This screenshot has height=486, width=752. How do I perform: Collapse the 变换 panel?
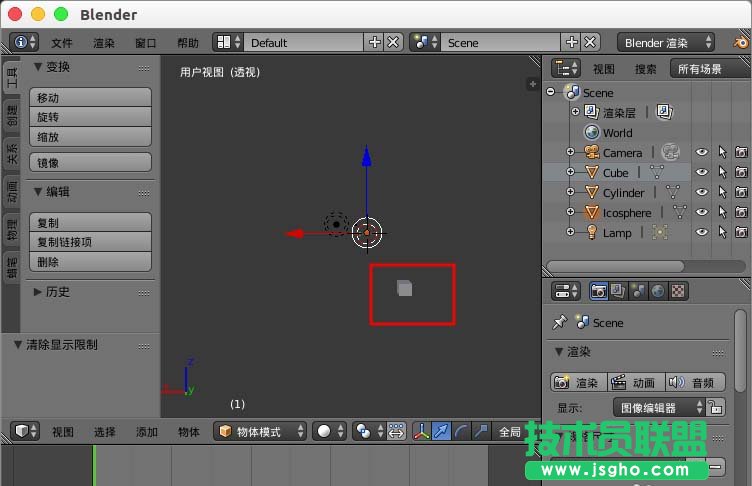[38, 67]
